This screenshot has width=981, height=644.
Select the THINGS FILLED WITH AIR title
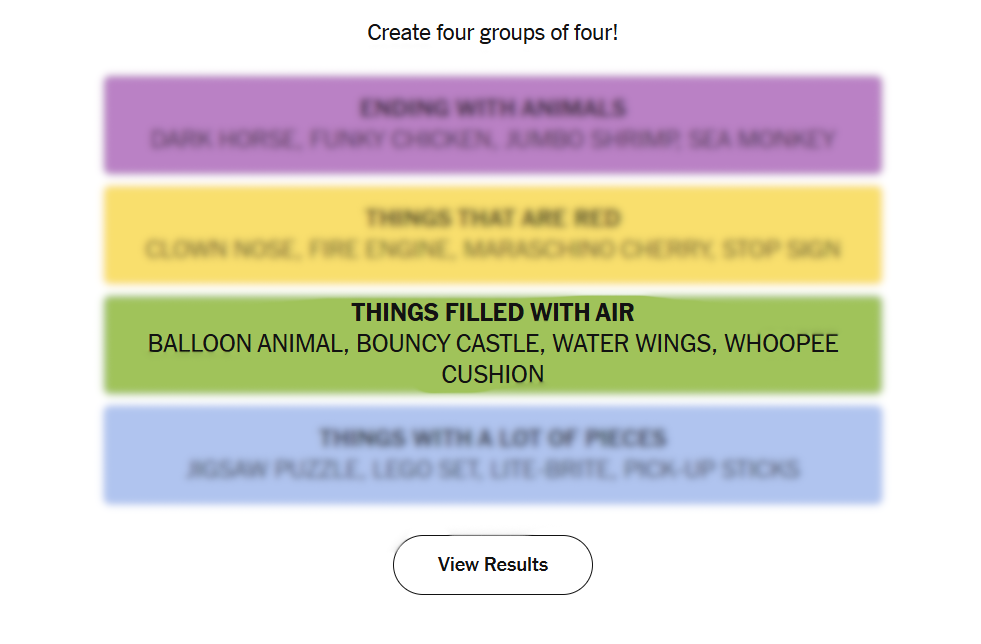(x=492, y=313)
